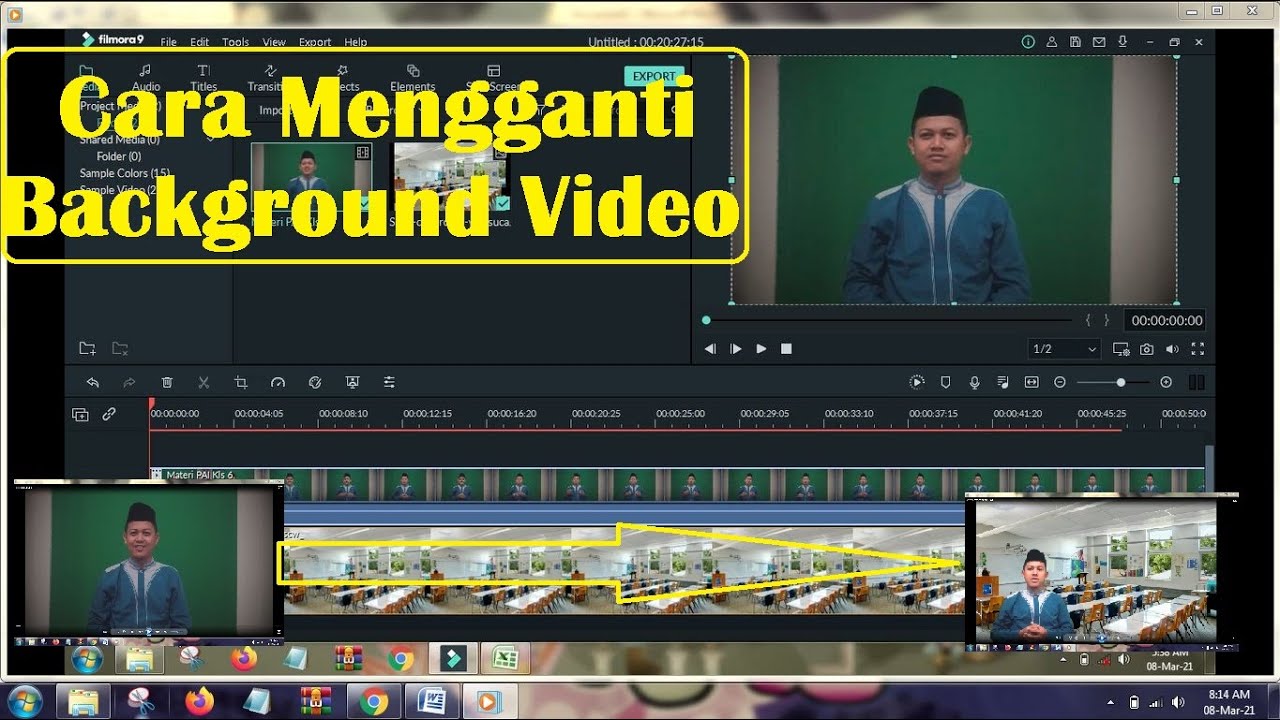The image size is (1280, 720).
Task: Click the preview volume speaker icon
Action: click(x=1172, y=349)
